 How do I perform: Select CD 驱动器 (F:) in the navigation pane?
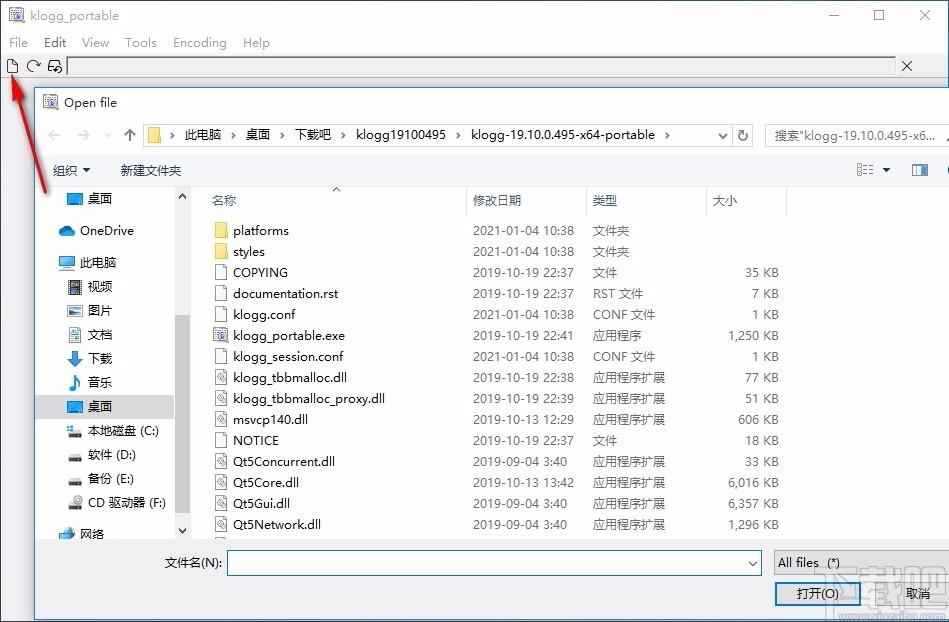(x=116, y=503)
